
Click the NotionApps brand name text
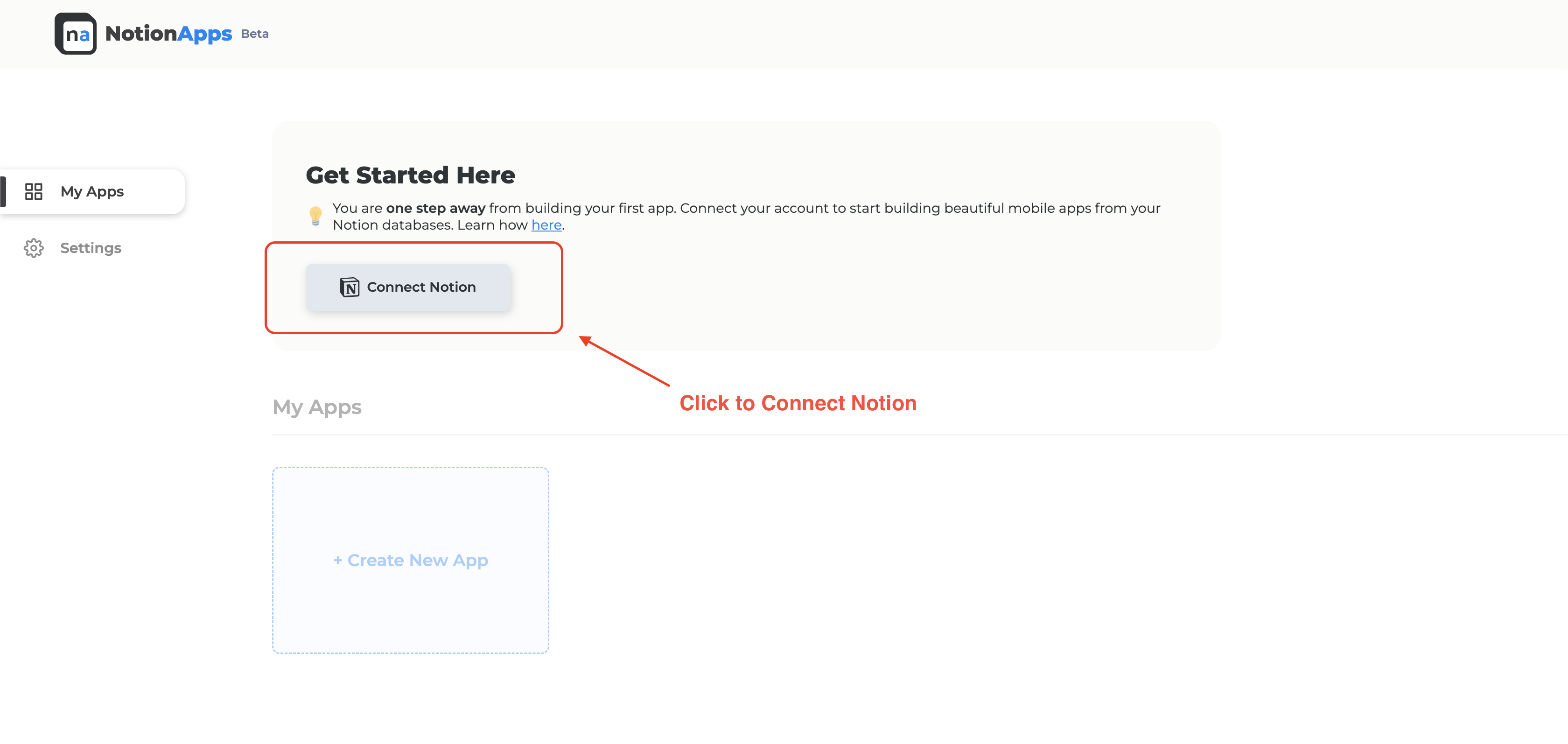(x=168, y=34)
